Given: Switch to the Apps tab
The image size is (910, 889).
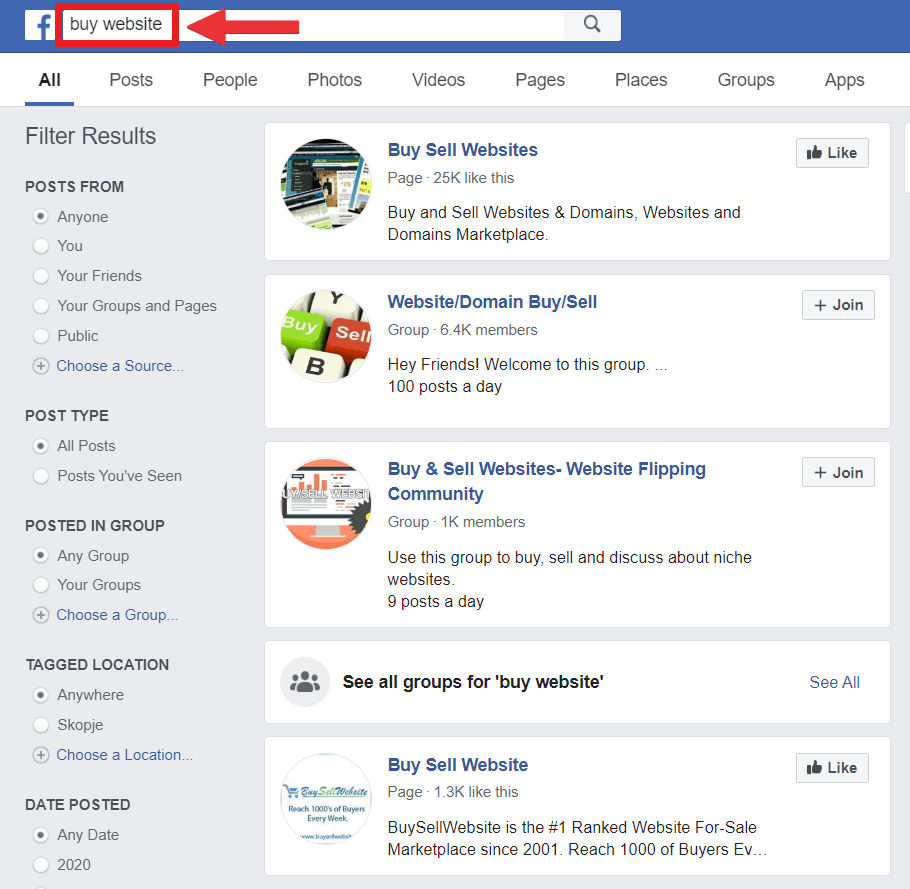Looking at the screenshot, I should click(x=844, y=79).
